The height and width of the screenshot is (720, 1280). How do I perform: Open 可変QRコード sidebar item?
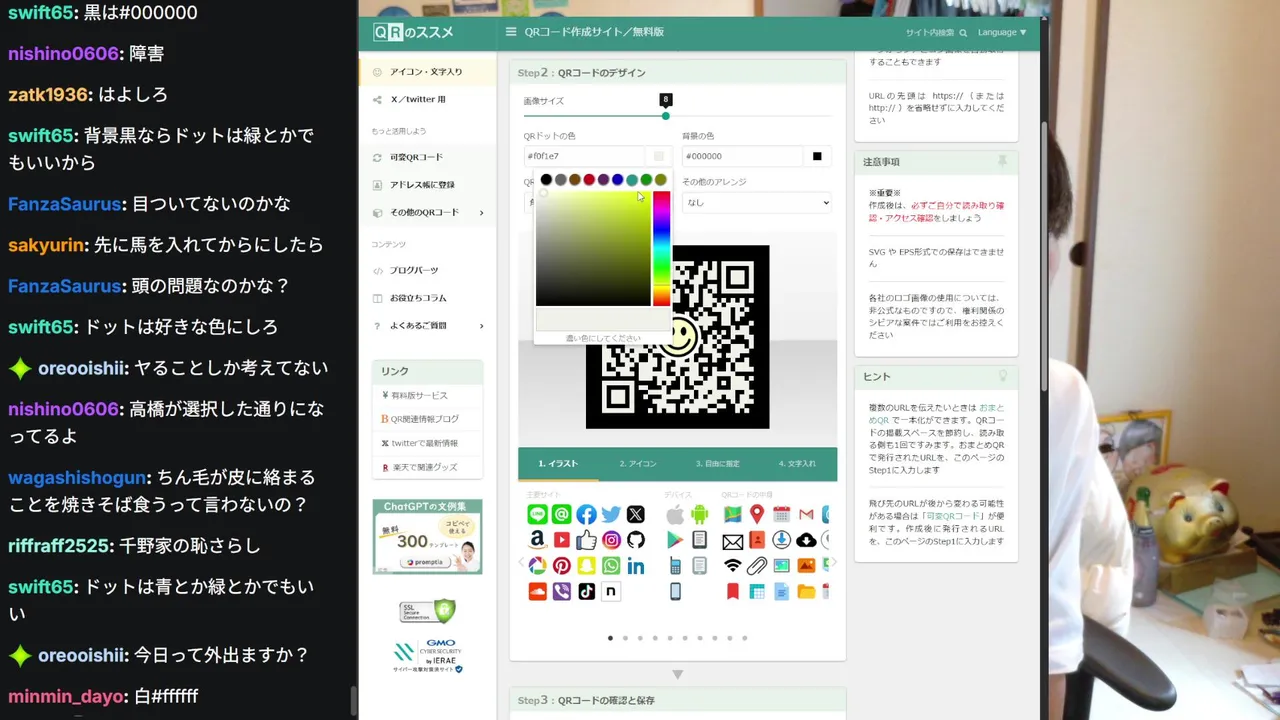coord(428,157)
